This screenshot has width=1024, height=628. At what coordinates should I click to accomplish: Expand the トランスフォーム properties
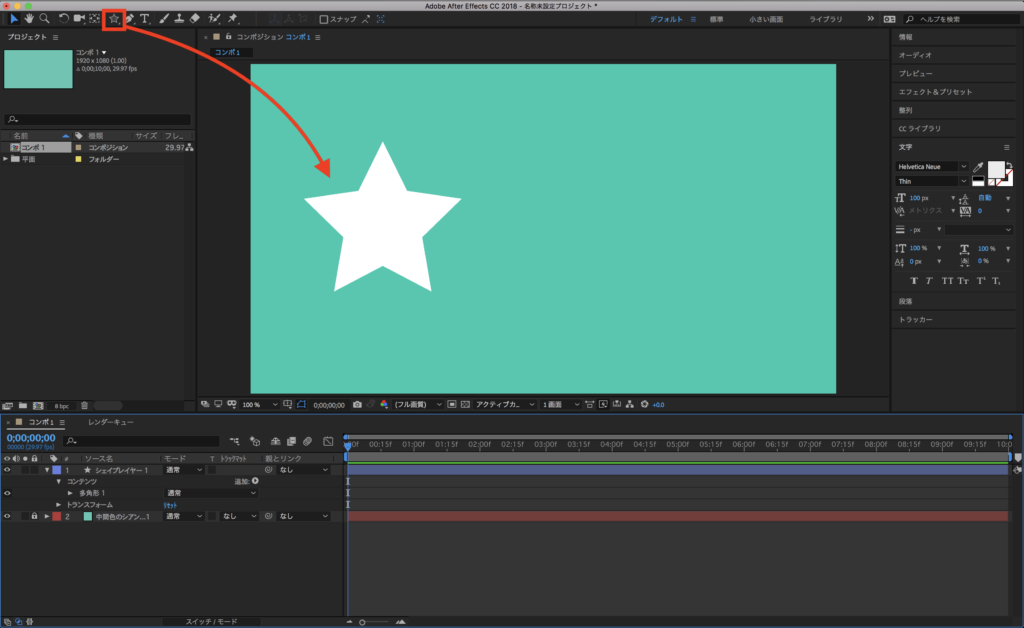[x=59, y=505]
